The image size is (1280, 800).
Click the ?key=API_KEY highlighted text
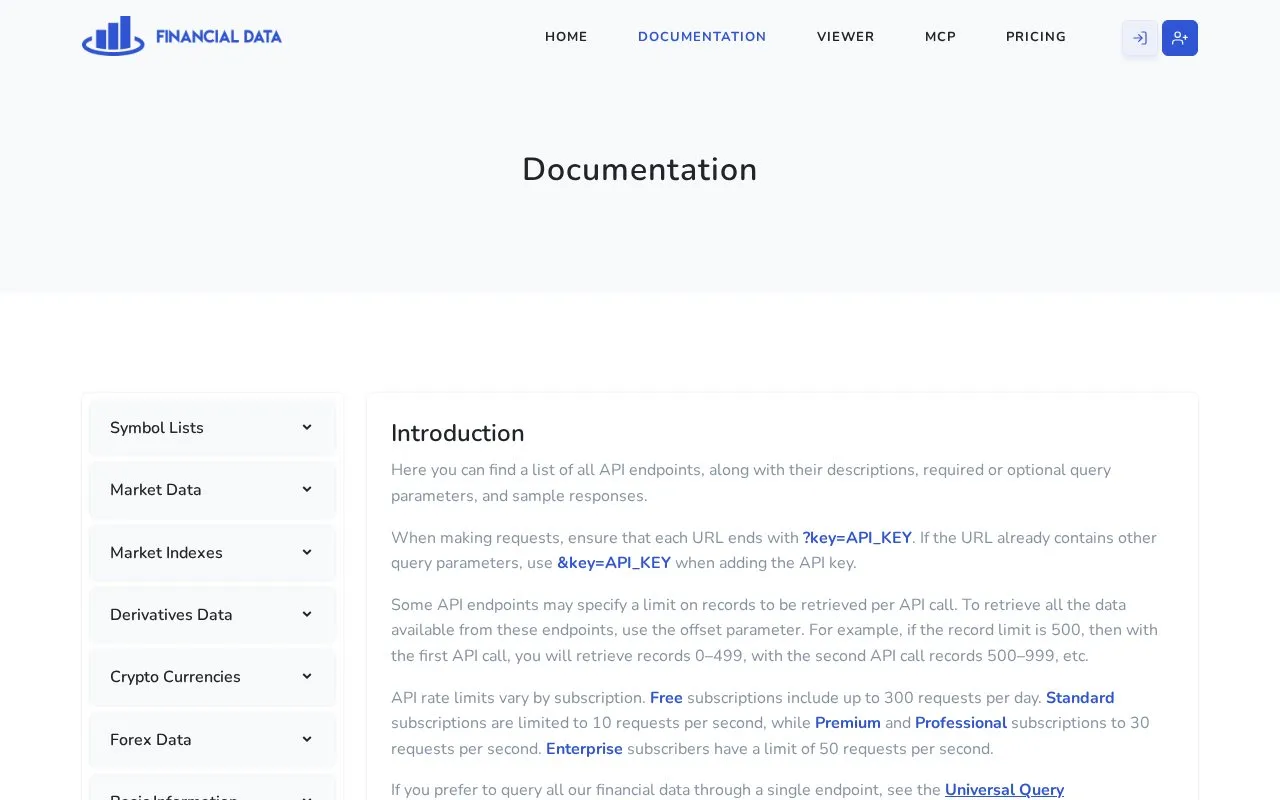tap(857, 538)
